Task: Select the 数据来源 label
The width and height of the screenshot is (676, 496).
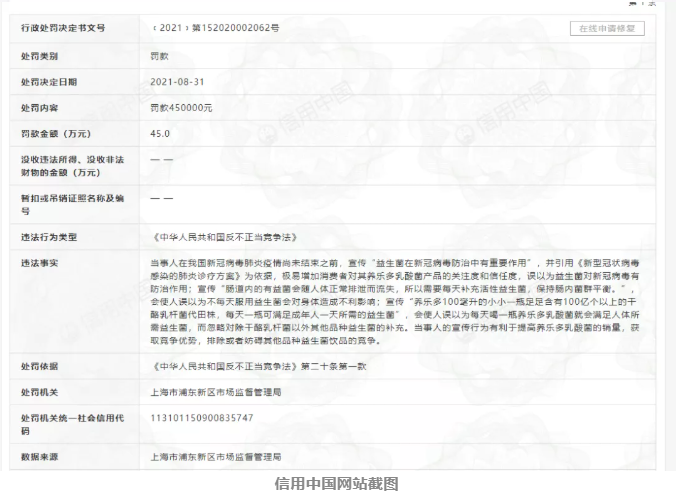Action: click(x=39, y=457)
